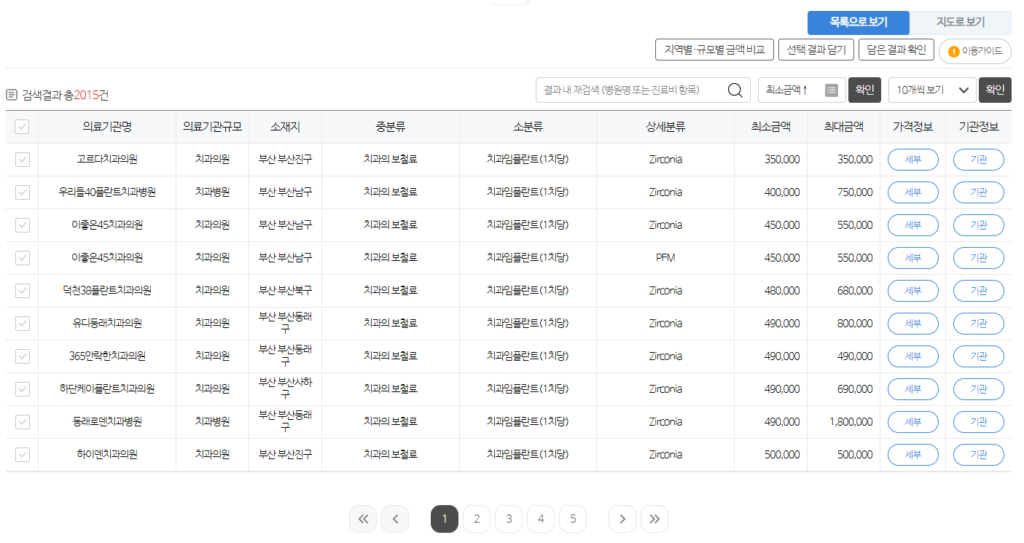Click the 가격정보 column header

tap(913, 127)
